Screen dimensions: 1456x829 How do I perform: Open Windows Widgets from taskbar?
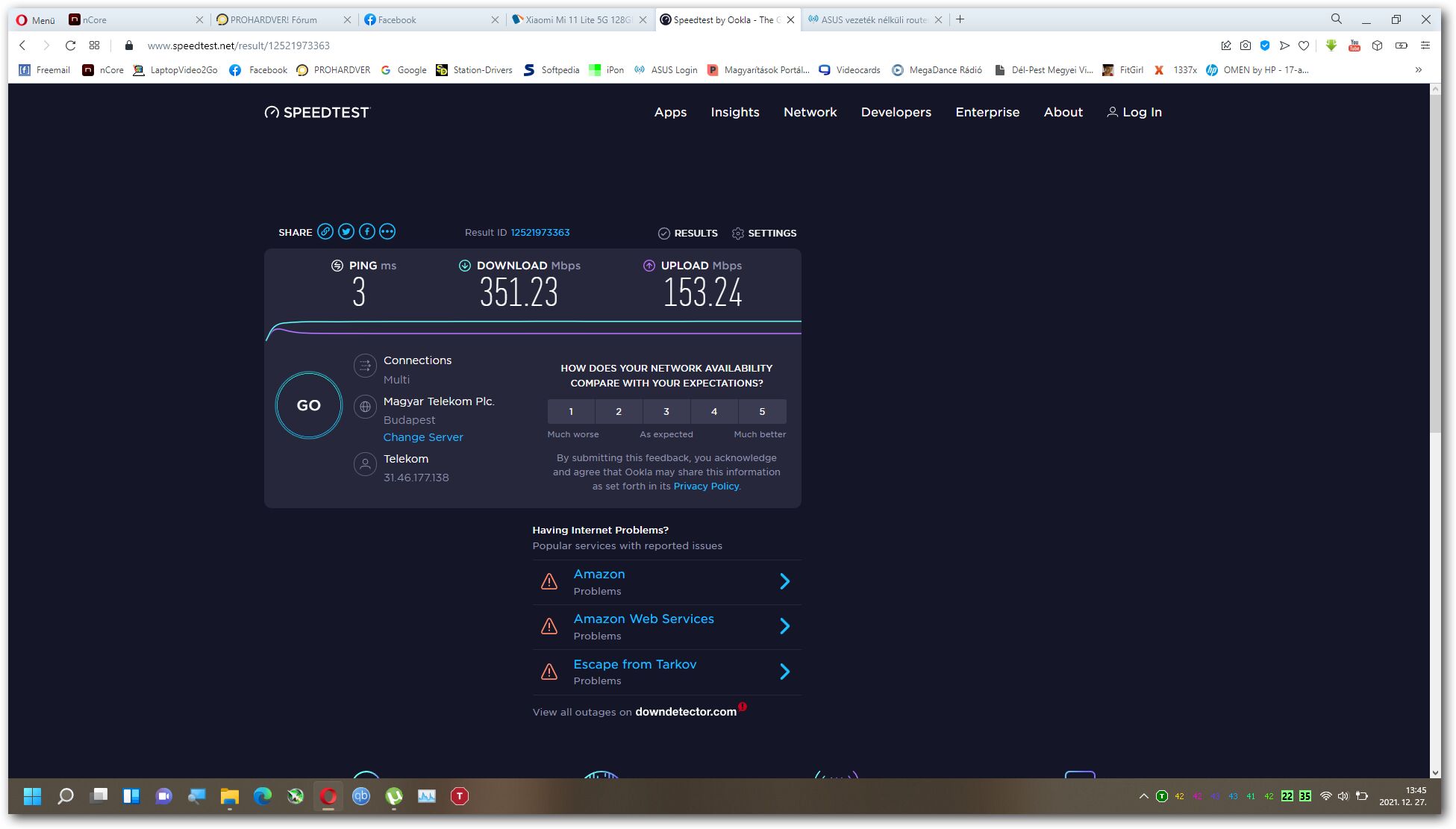pos(131,796)
